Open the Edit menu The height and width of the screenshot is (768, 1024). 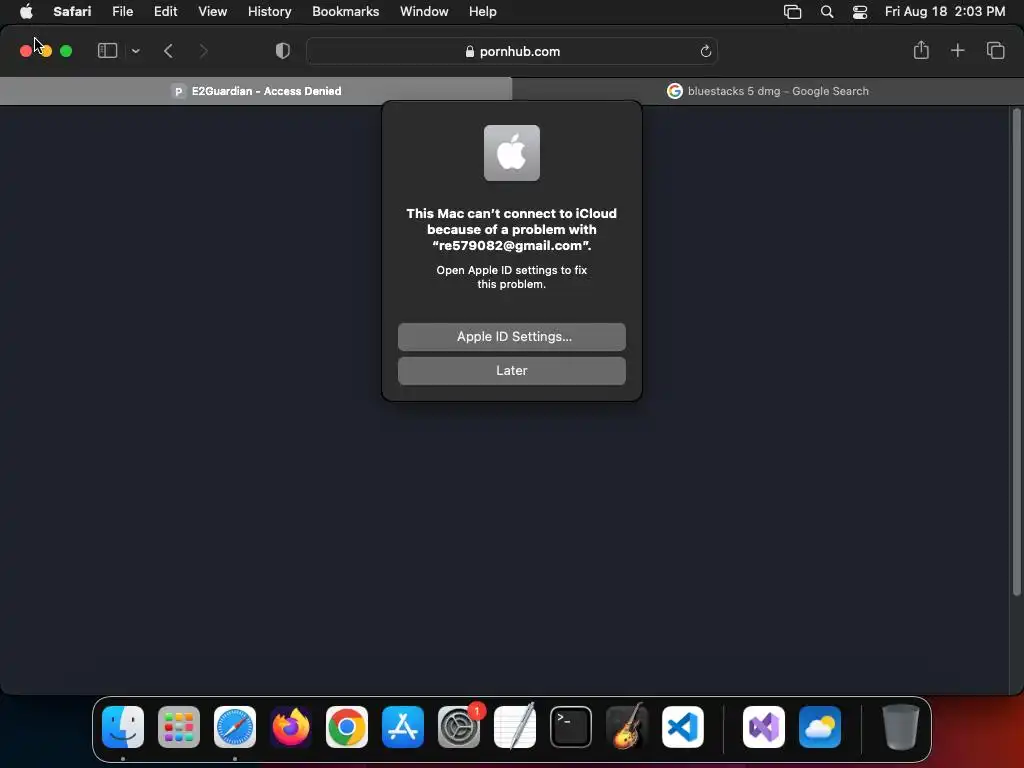coord(165,11)
